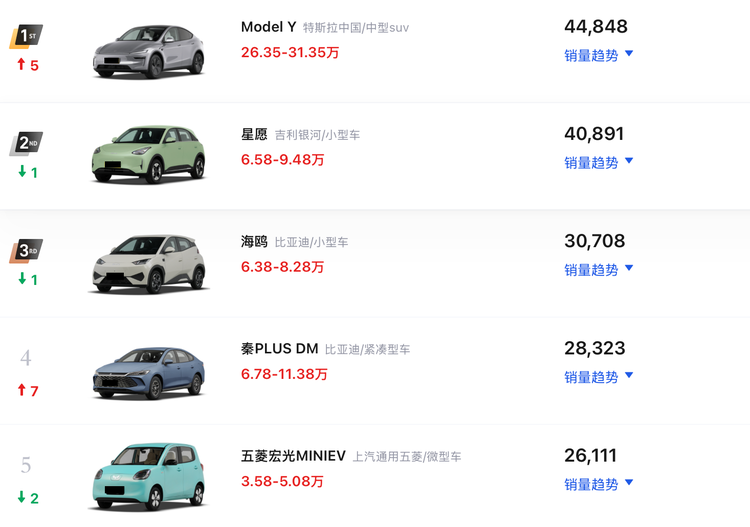
Task: Expand 销量趋势 dropdown for 海鸥
Action: click(598, 270)
